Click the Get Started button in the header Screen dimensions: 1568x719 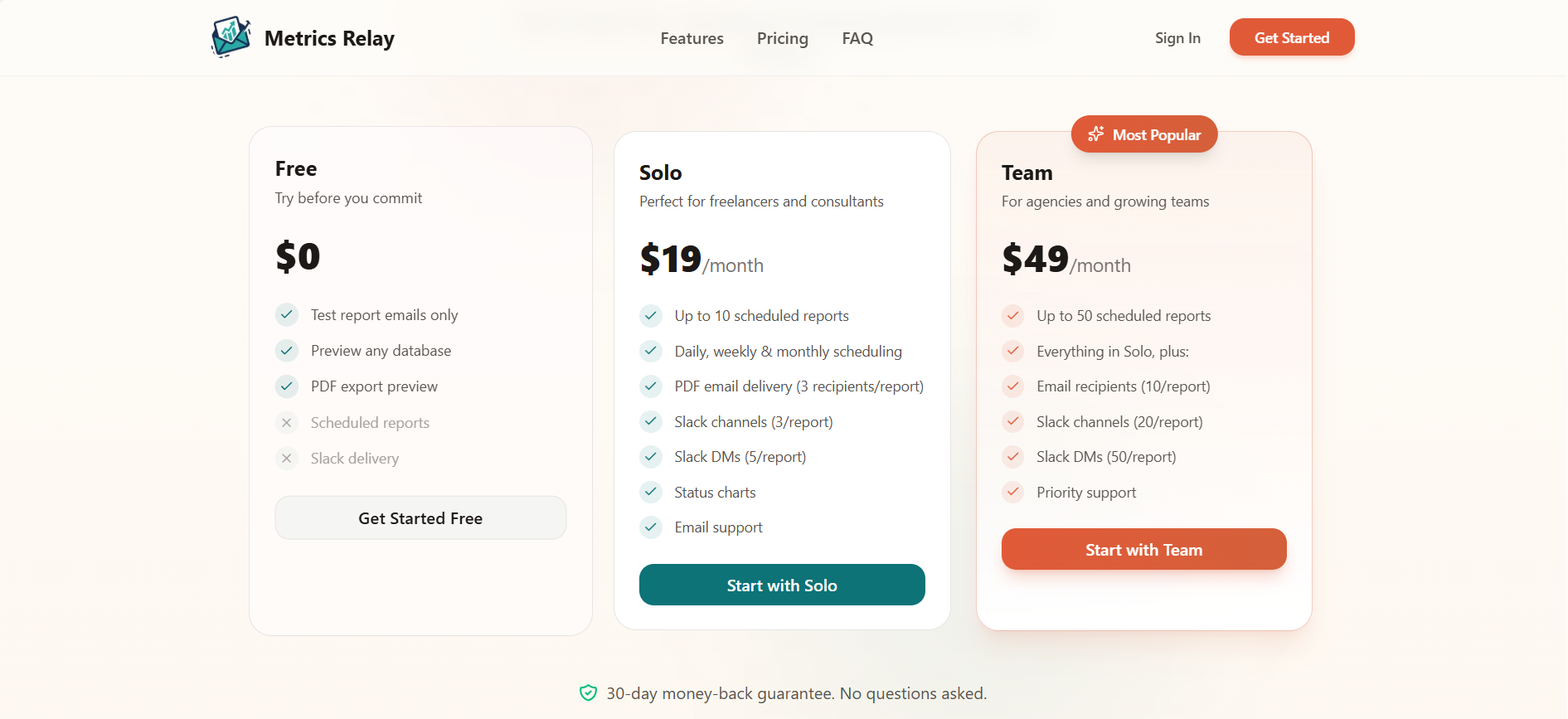point(1291,36)
